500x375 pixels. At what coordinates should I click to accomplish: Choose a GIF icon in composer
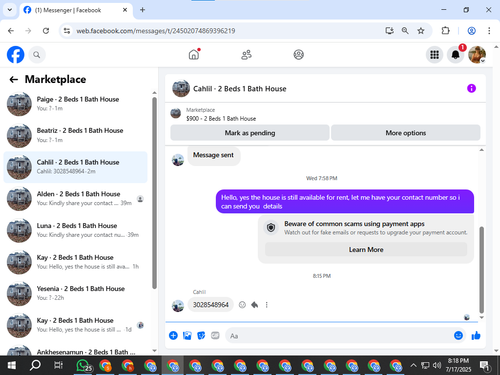click(x=215, y=335)
